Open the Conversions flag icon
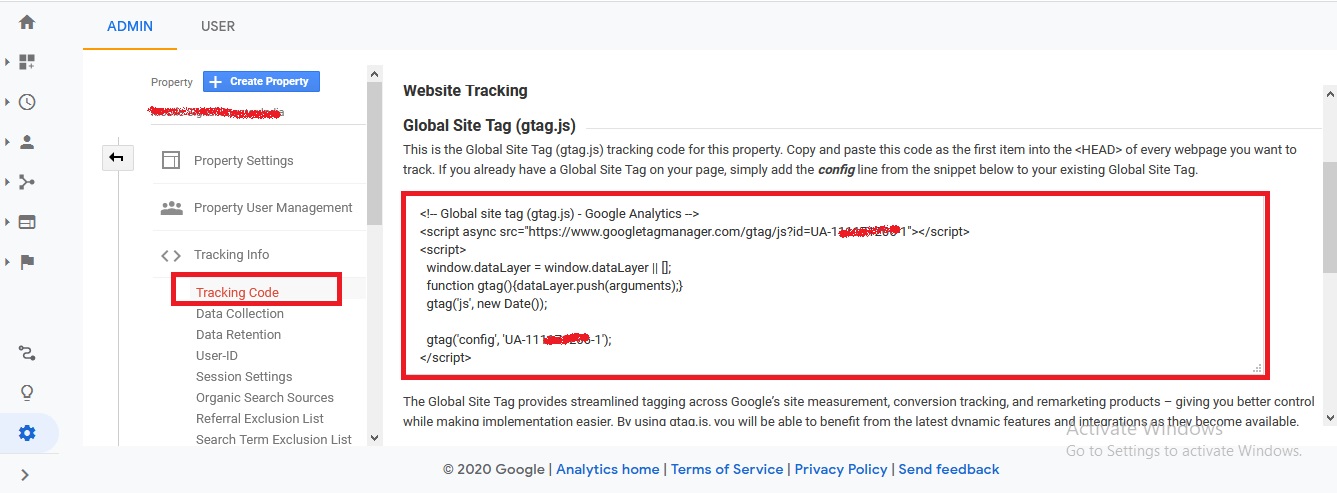 (27, 262)
